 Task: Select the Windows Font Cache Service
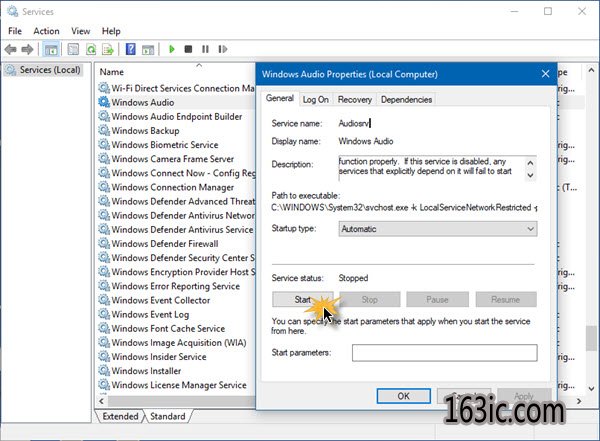[177, 329]
